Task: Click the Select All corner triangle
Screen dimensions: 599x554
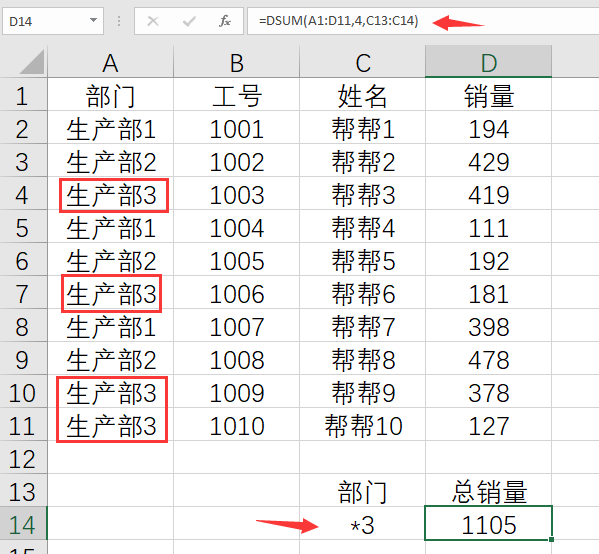Action: (x=32, y=62)
